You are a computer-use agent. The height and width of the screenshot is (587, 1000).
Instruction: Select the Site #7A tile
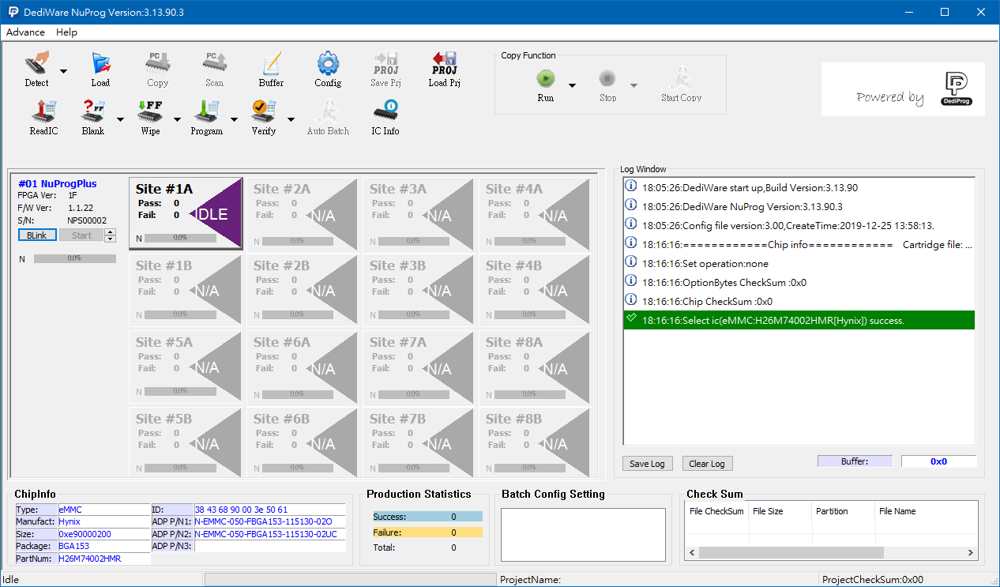click(418, 366)
